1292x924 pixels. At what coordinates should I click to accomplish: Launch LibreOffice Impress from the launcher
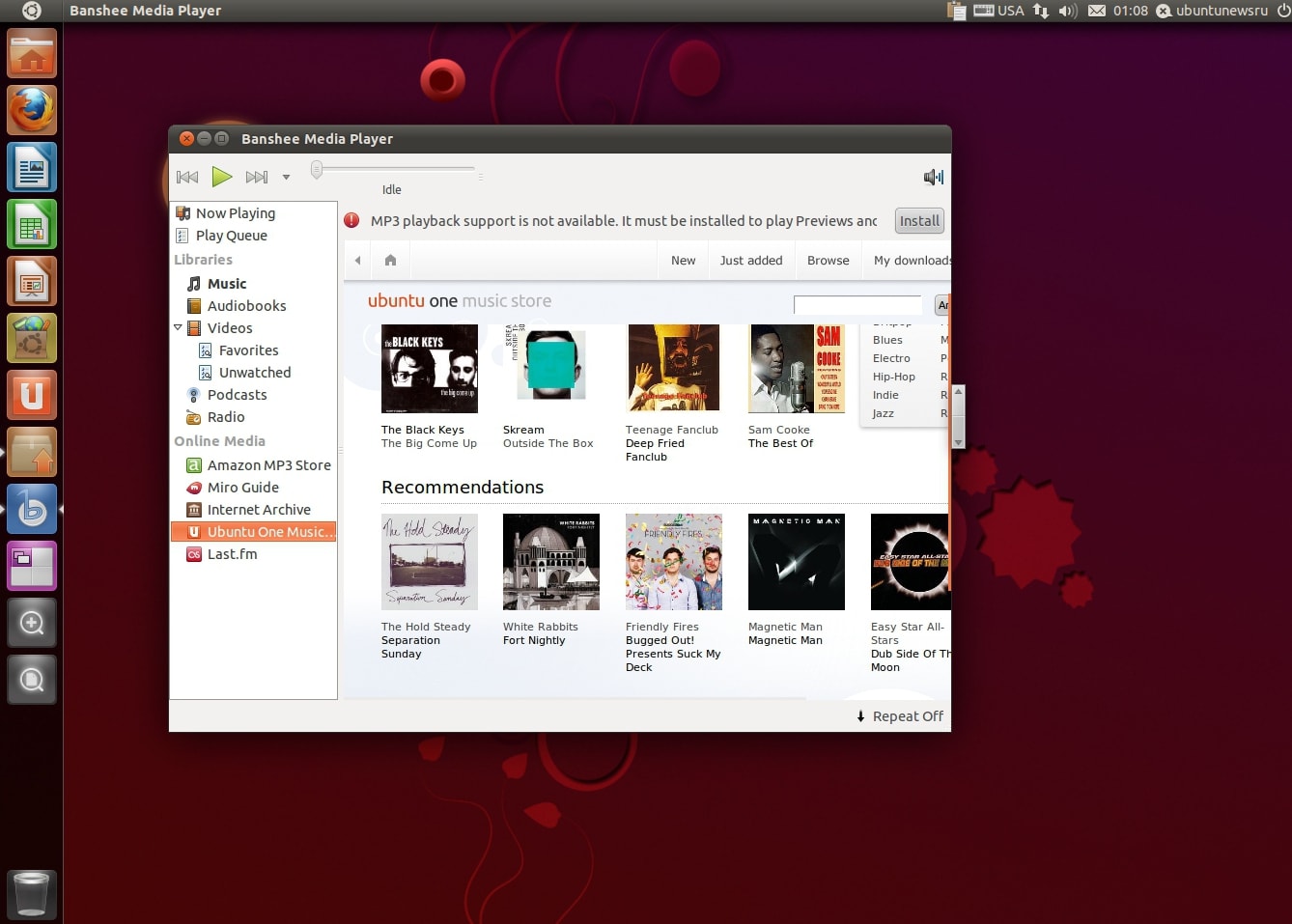click(32, 281)
